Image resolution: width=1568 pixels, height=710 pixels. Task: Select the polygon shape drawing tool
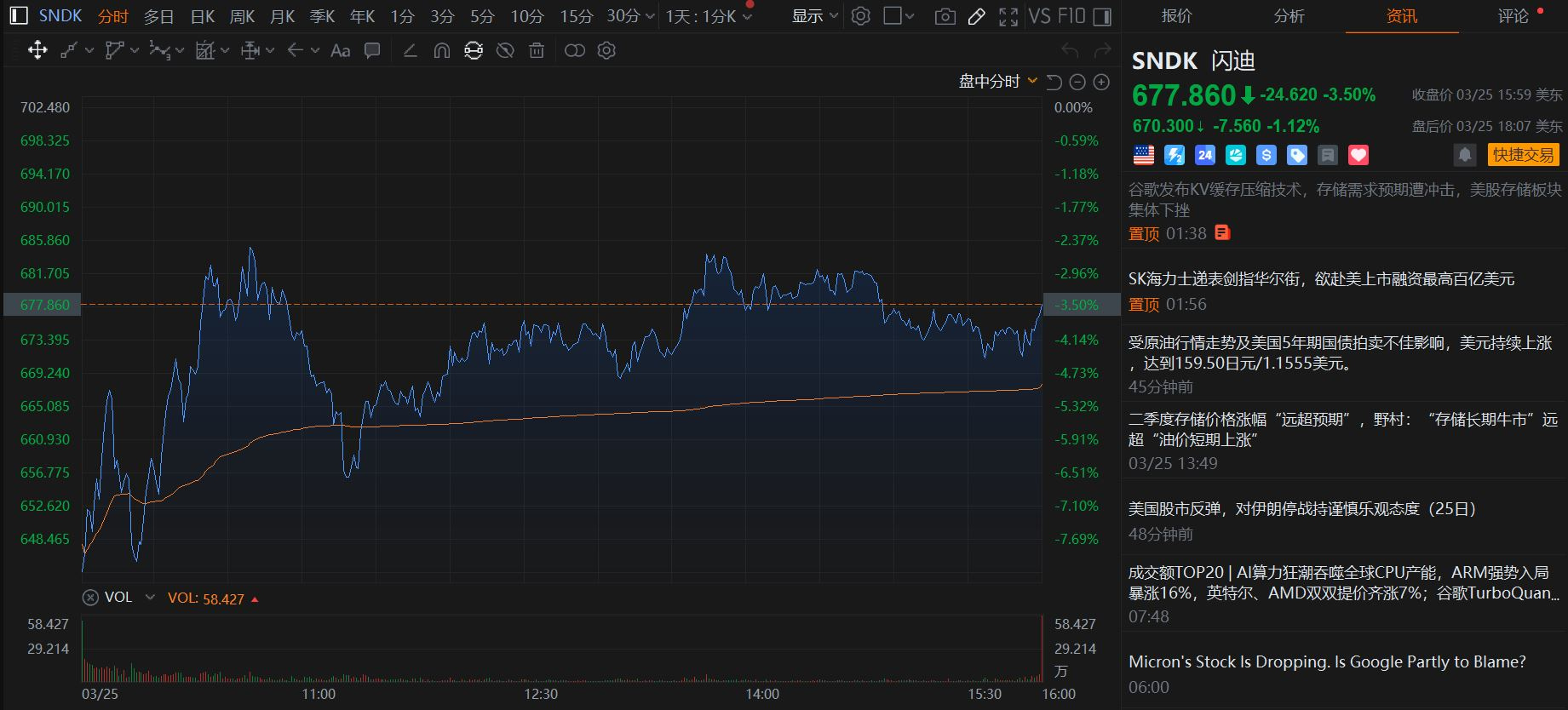point(114,50)
